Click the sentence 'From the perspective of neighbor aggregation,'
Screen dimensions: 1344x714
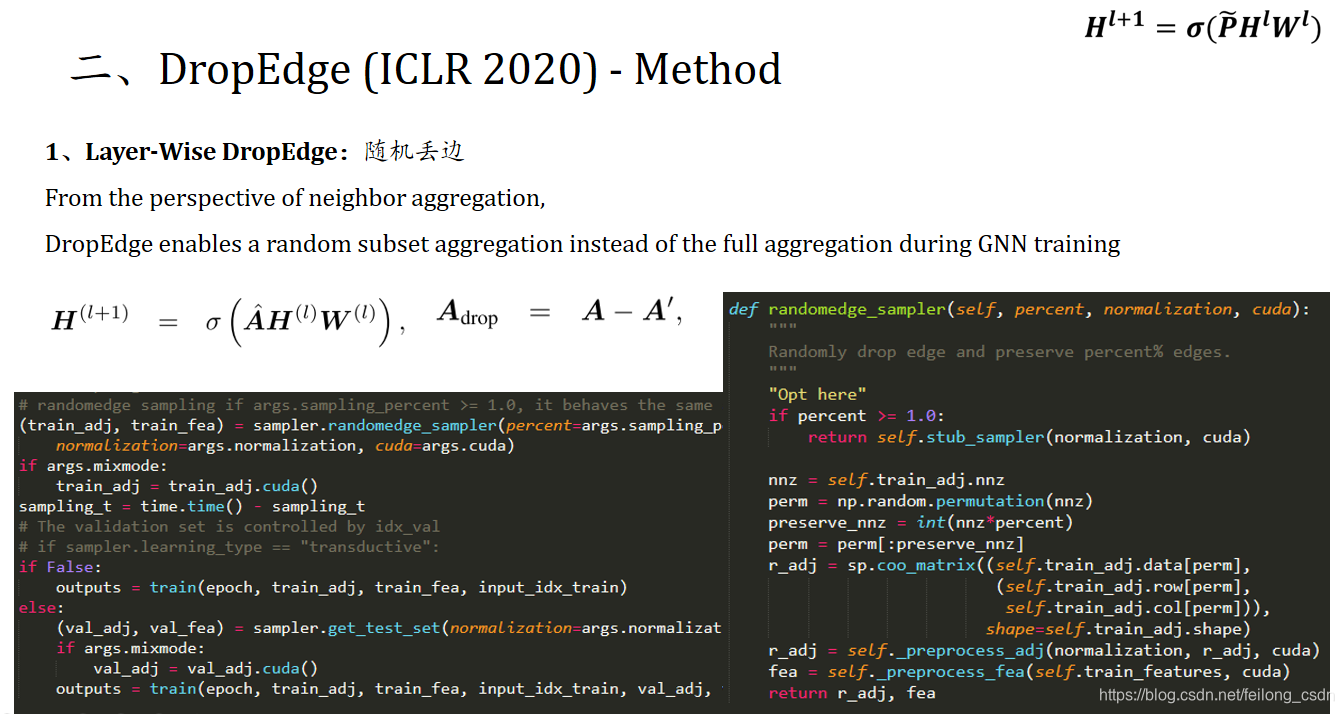click(295, 198)
